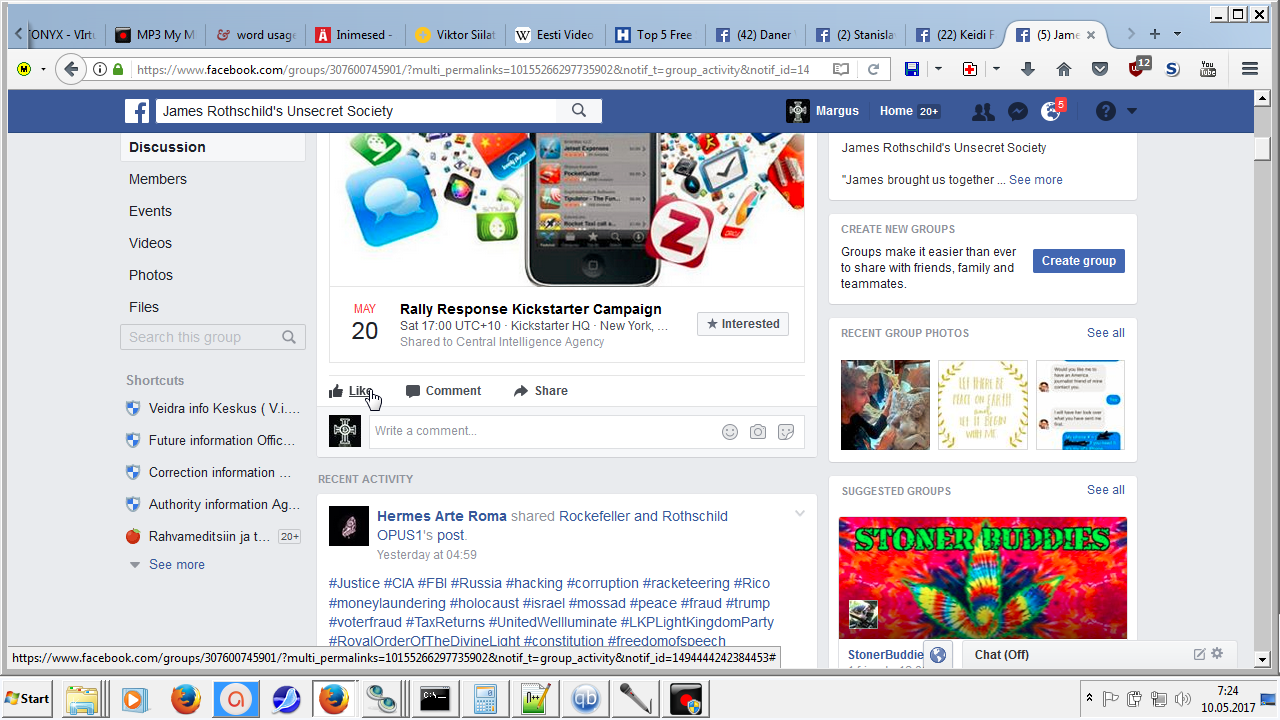Click the down arrow of the page scrollbar
The image size is (1280, 720).
(x=1262, y=659)
